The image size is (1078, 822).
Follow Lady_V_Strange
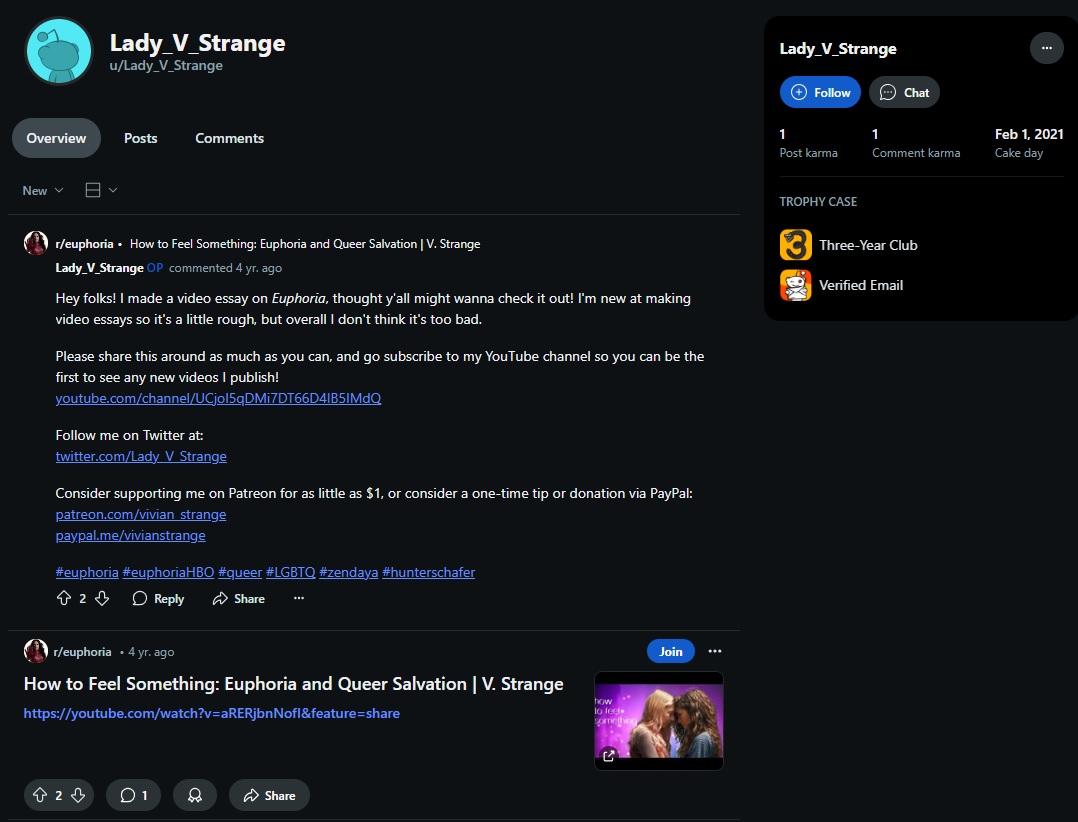tap(820, 92)
